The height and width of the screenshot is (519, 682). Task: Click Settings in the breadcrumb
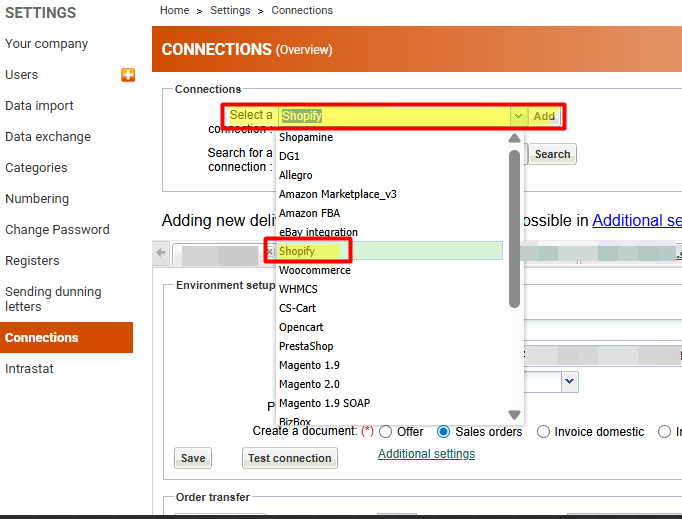(x=230, y=10)
